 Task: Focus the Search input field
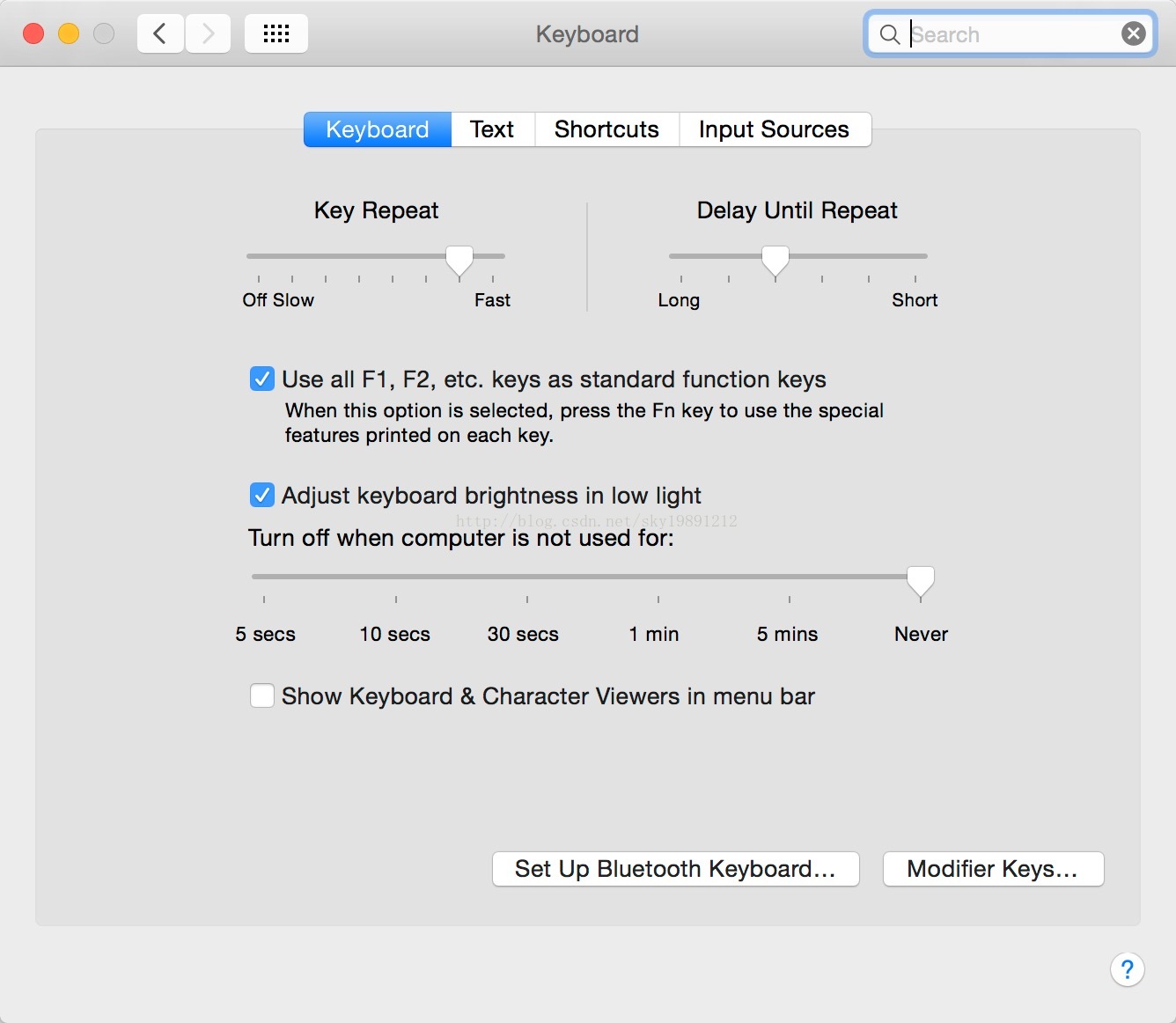tap(1012, 34)
